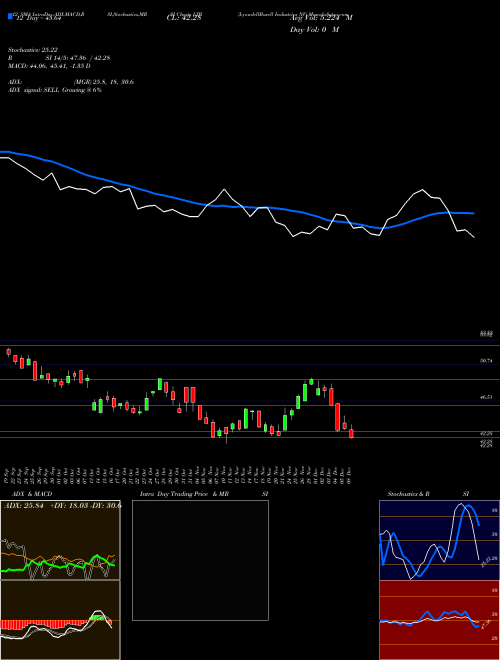The width and height of the screenshot is (500, 660).
Task: Click the 'ADX signal: SELL Growing @ 6%' text
Action: pyautogui.click(x=55, y=90)
